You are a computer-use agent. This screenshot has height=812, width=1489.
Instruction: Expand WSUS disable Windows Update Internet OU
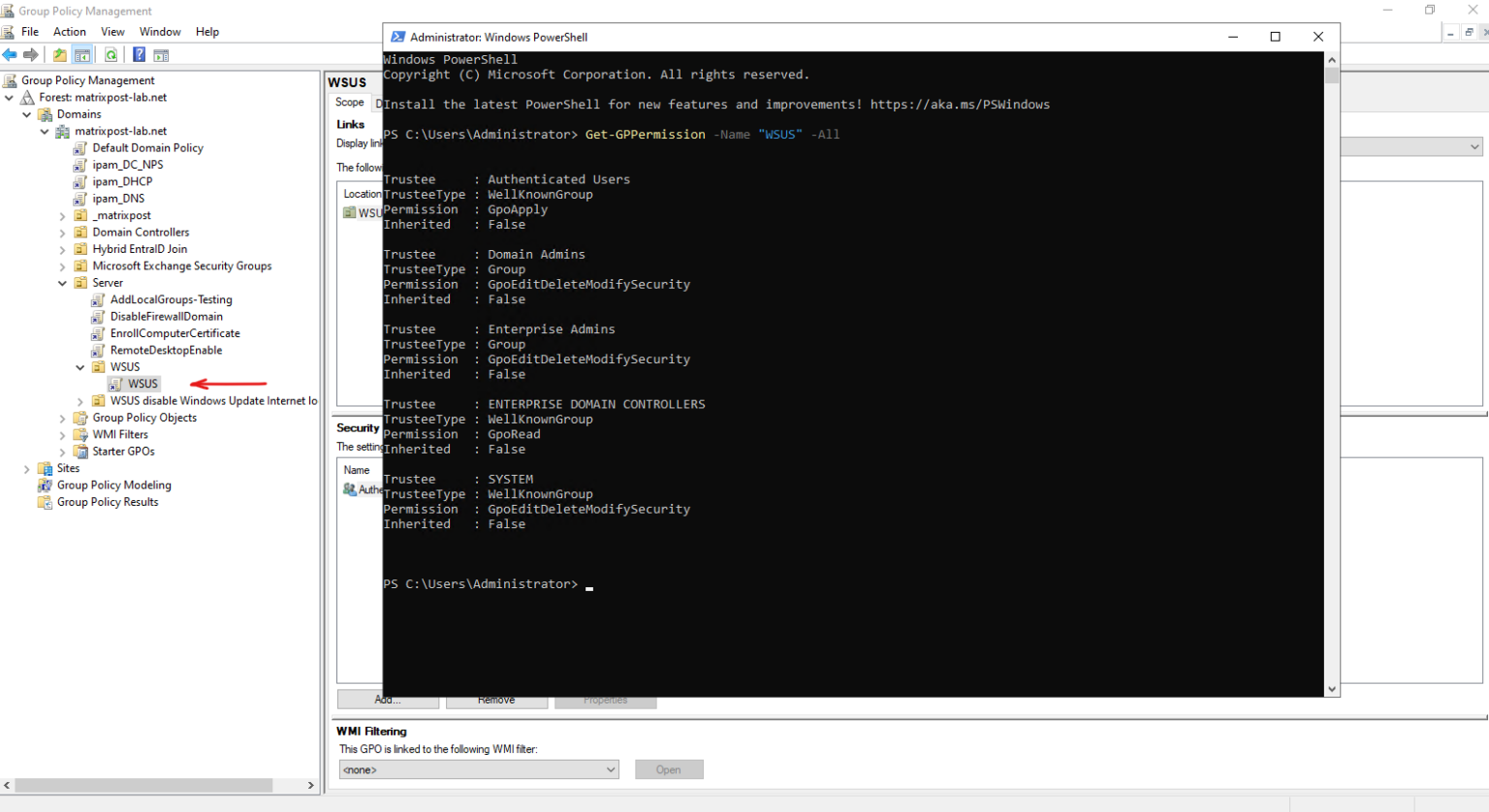[80, 401]
